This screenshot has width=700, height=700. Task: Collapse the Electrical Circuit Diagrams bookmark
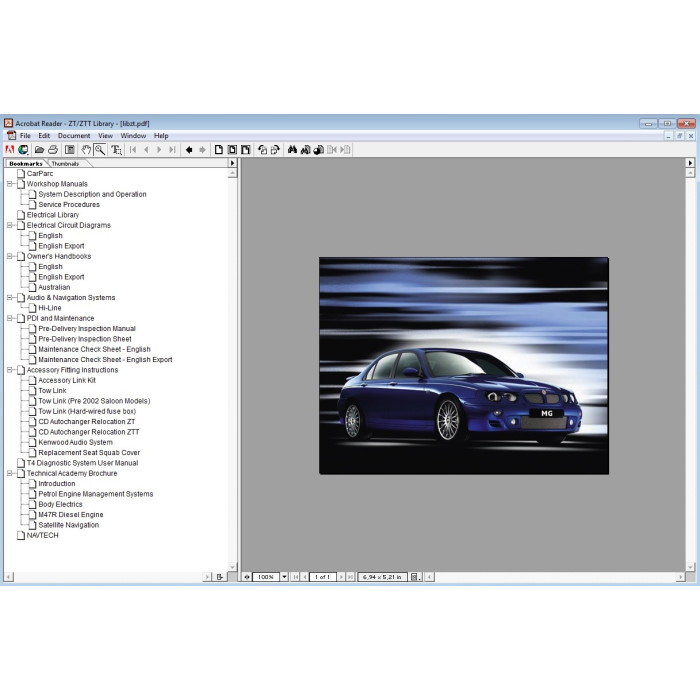click(9, 225)
